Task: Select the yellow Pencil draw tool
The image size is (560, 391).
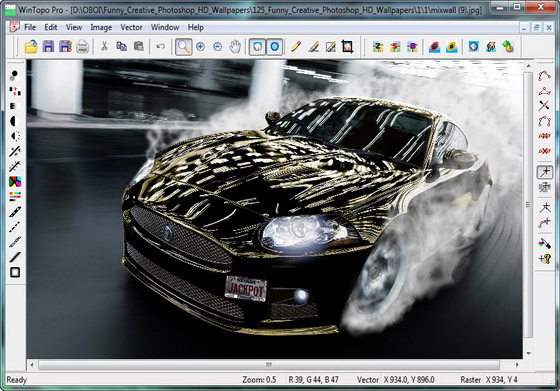Action: [x=296, y=47]
